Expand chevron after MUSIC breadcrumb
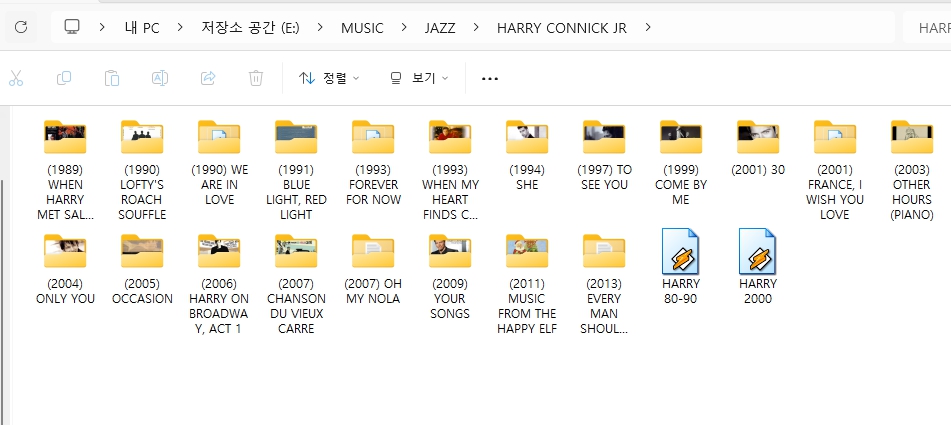 click(x=403, y=27)
